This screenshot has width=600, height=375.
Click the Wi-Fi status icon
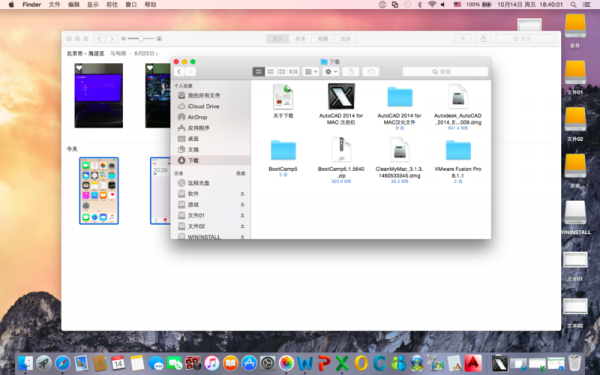coord(432,5)
